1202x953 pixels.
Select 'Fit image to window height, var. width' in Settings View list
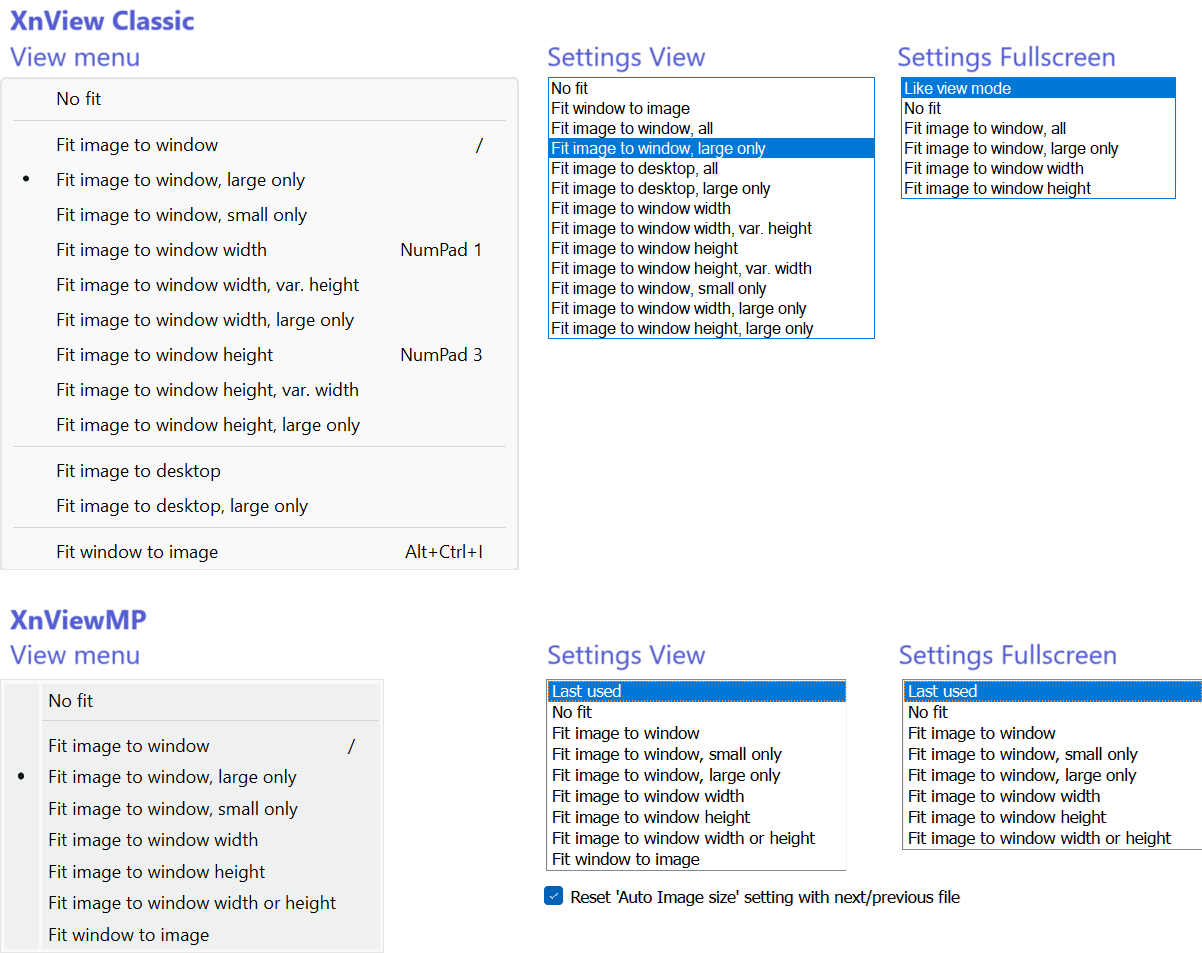coord(681,269)
